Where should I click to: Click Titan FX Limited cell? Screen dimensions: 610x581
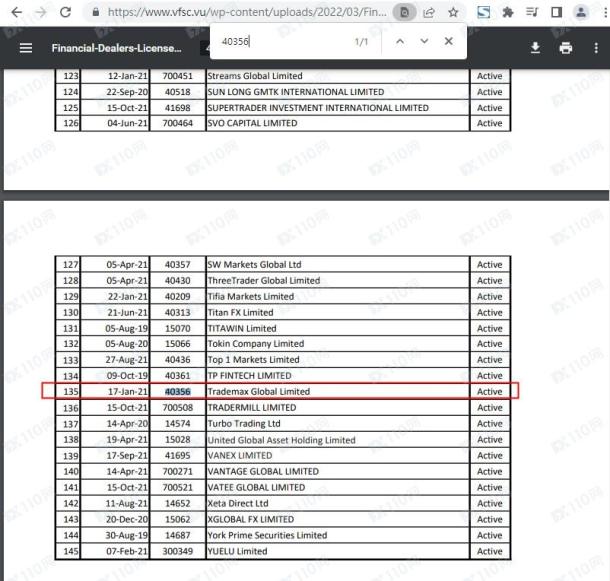click(337, 312)
